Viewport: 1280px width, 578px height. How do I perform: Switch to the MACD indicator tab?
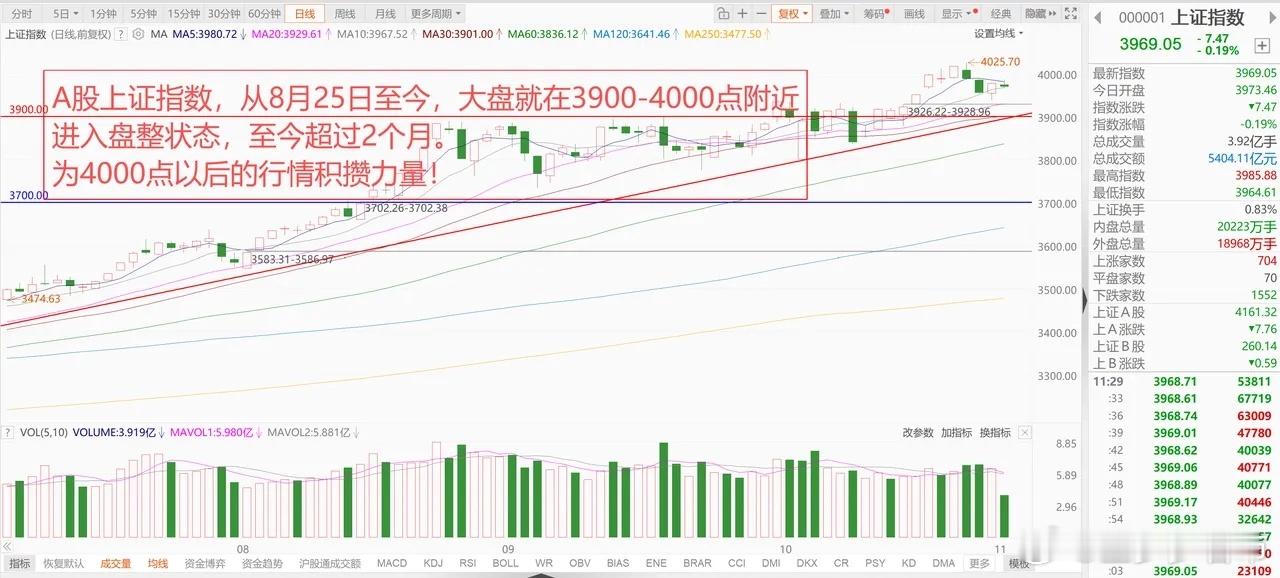[391, 564]
